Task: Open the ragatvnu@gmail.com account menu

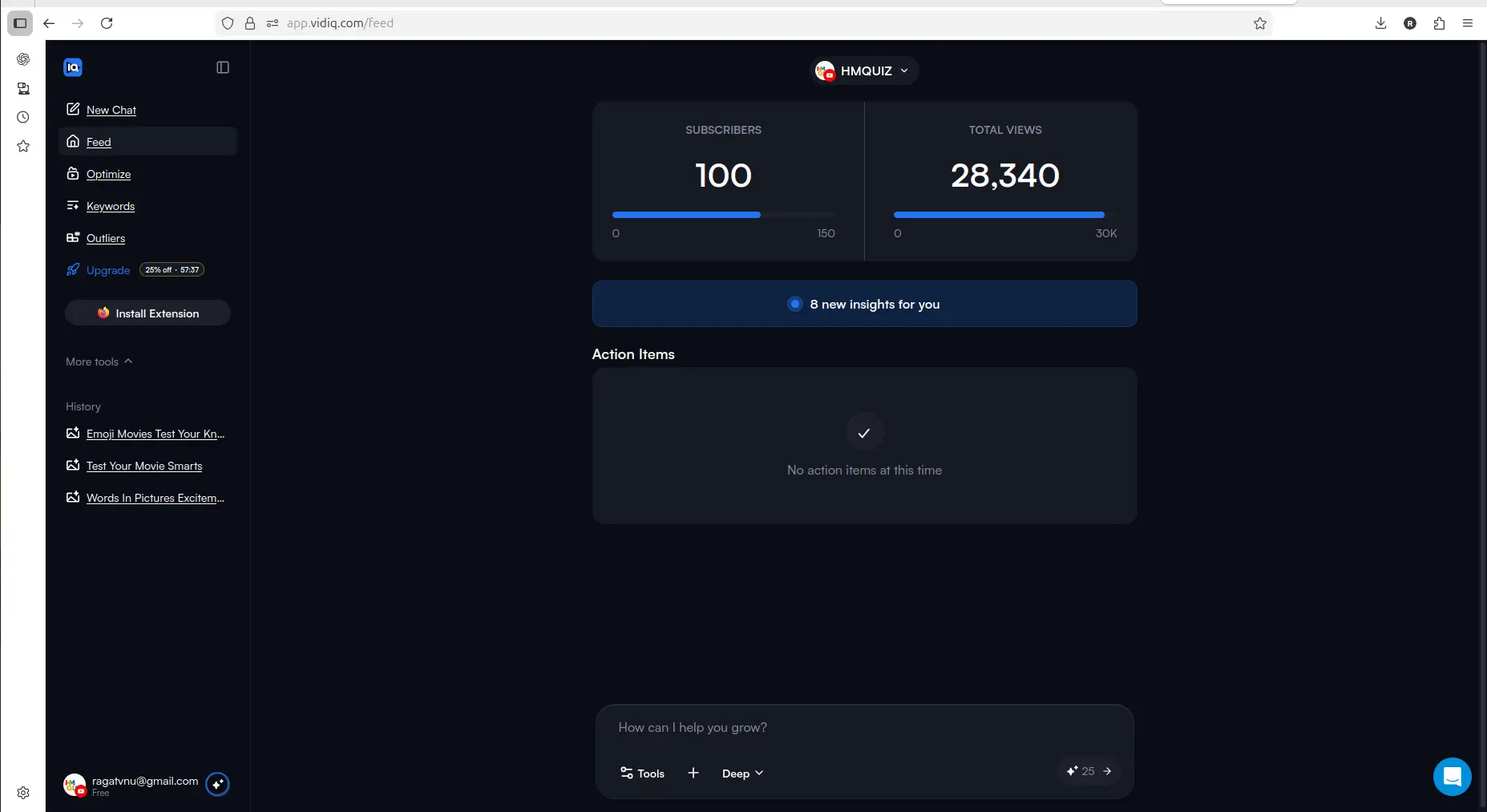Action: point(131,785)
